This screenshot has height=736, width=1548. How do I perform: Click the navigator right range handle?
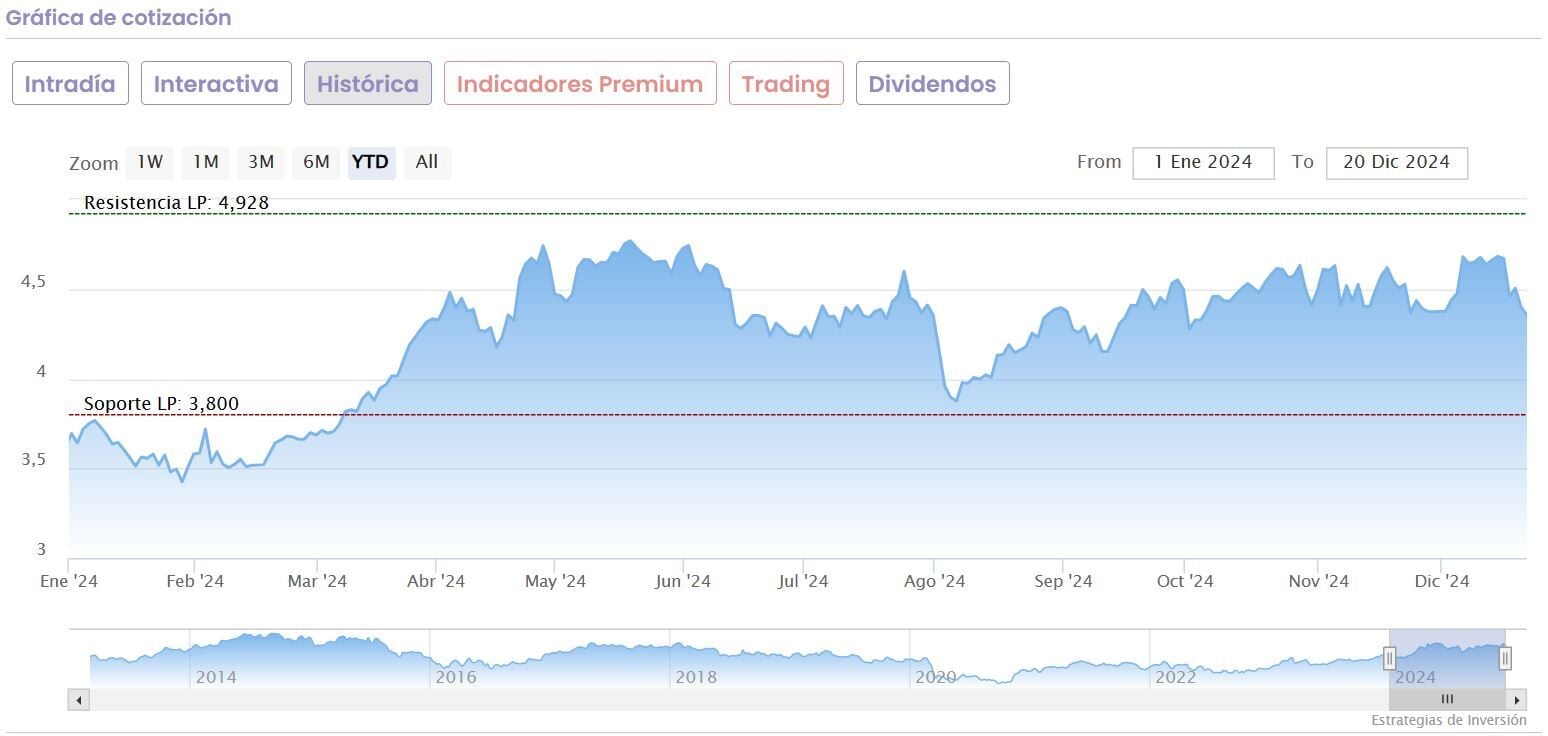tap(1505, 658)
